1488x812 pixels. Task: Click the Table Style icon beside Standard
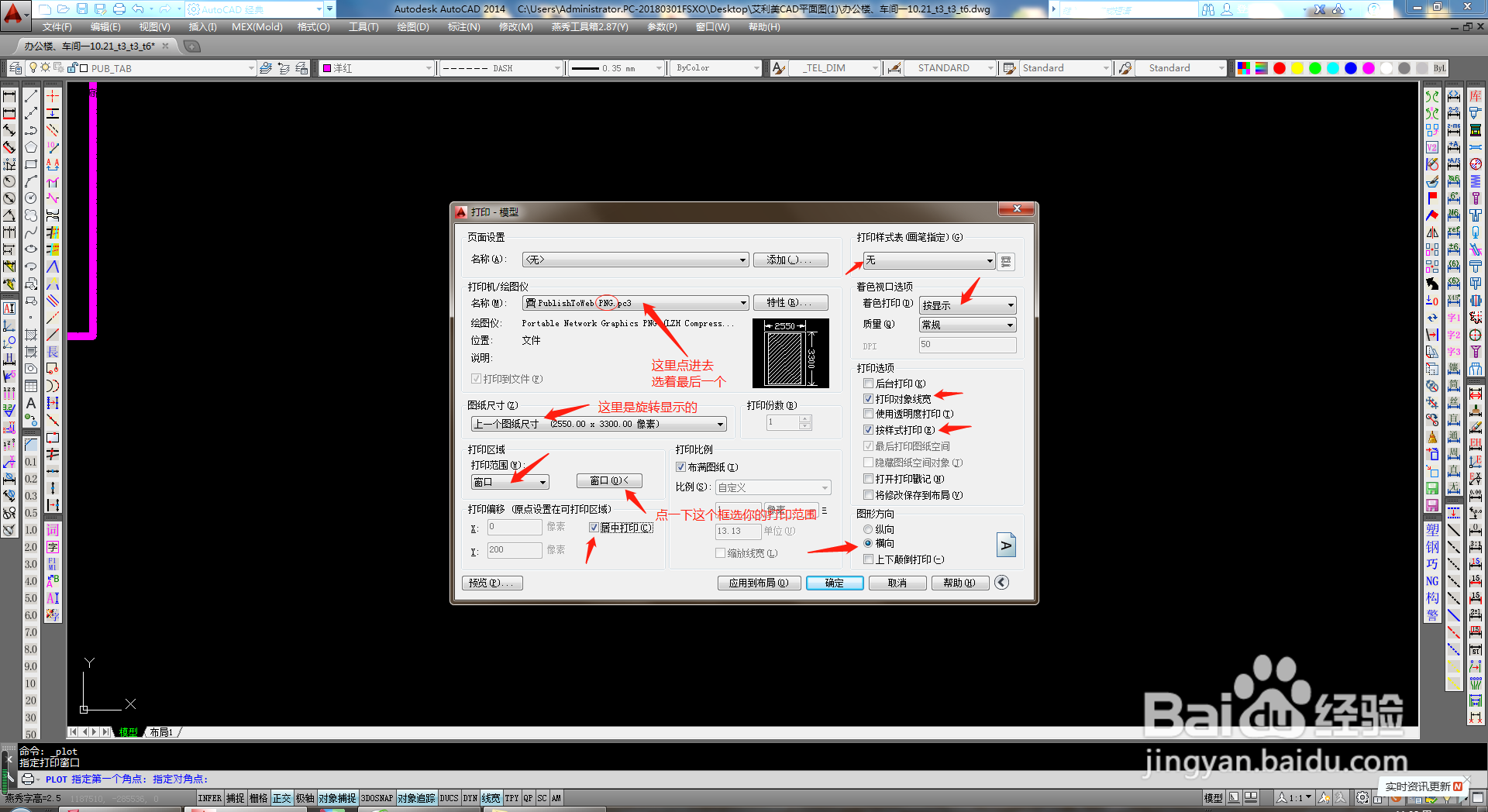[1009, 68]
